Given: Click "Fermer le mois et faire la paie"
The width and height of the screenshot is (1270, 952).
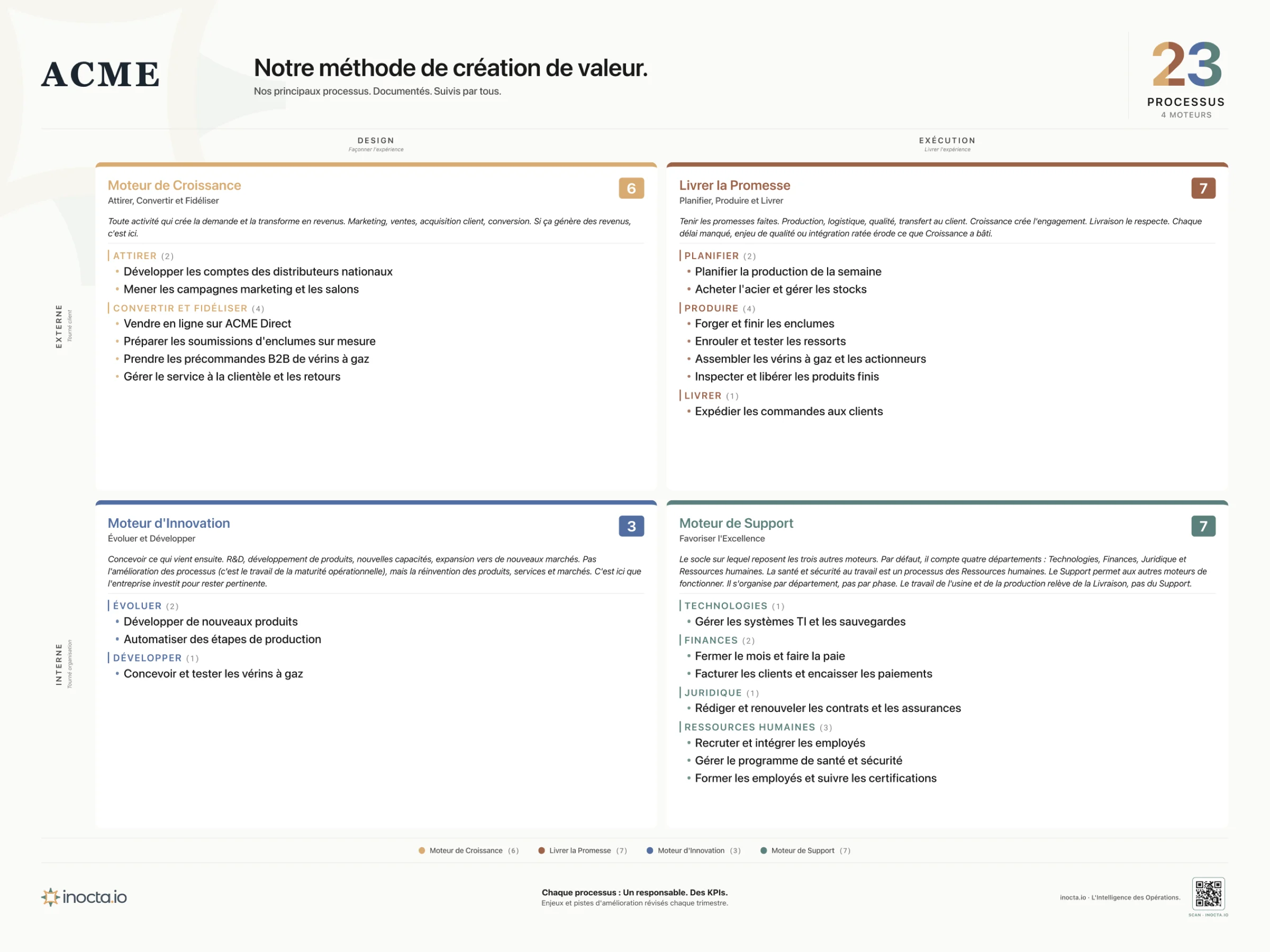Looking at the screenshot, I should [x=770, y=656].
